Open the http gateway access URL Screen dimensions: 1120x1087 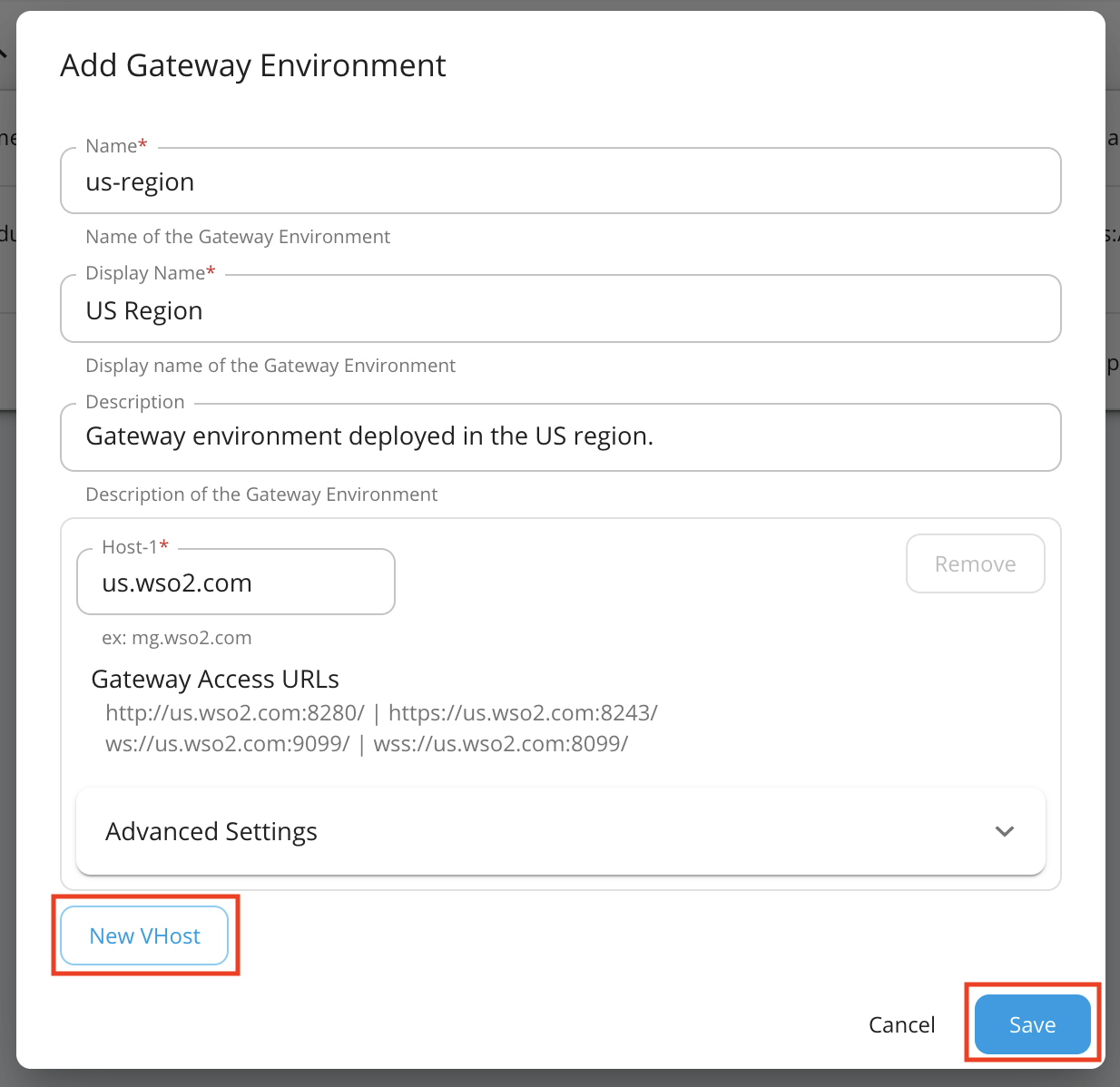(x=233, y=712)
